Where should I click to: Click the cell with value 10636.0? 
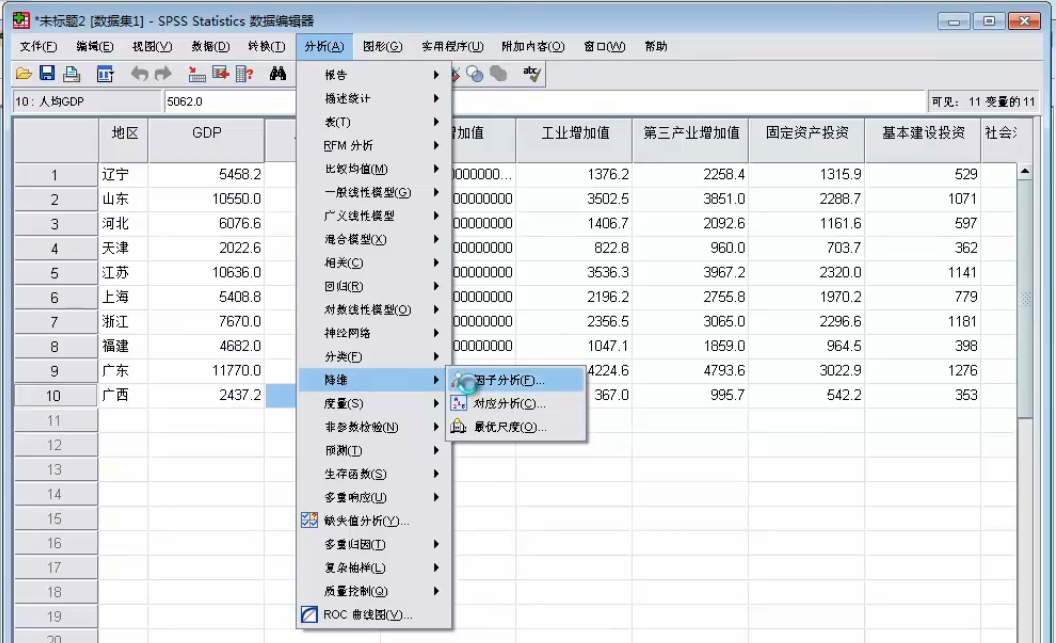click(x=206, y=273)
